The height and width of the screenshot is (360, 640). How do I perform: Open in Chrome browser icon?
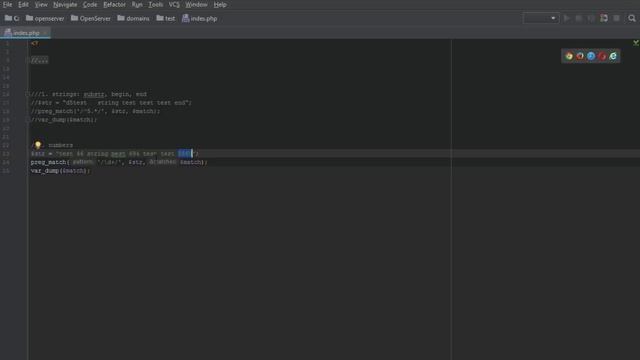(x=569, y=56)
